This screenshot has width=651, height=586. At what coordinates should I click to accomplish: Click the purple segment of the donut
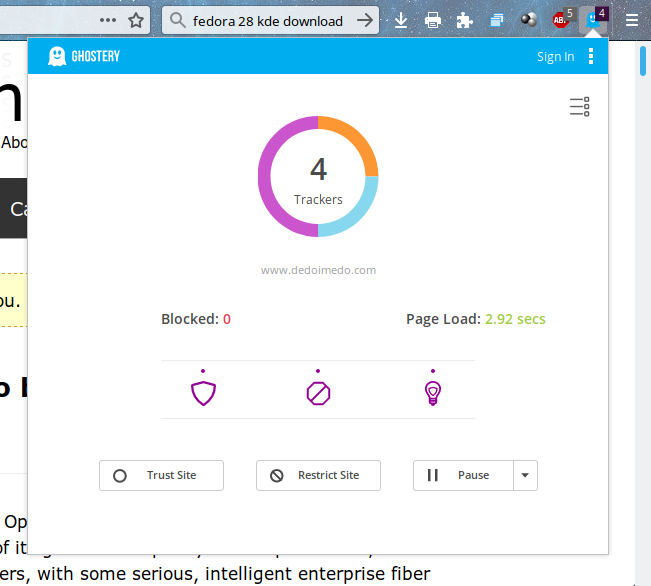[264, 177]
